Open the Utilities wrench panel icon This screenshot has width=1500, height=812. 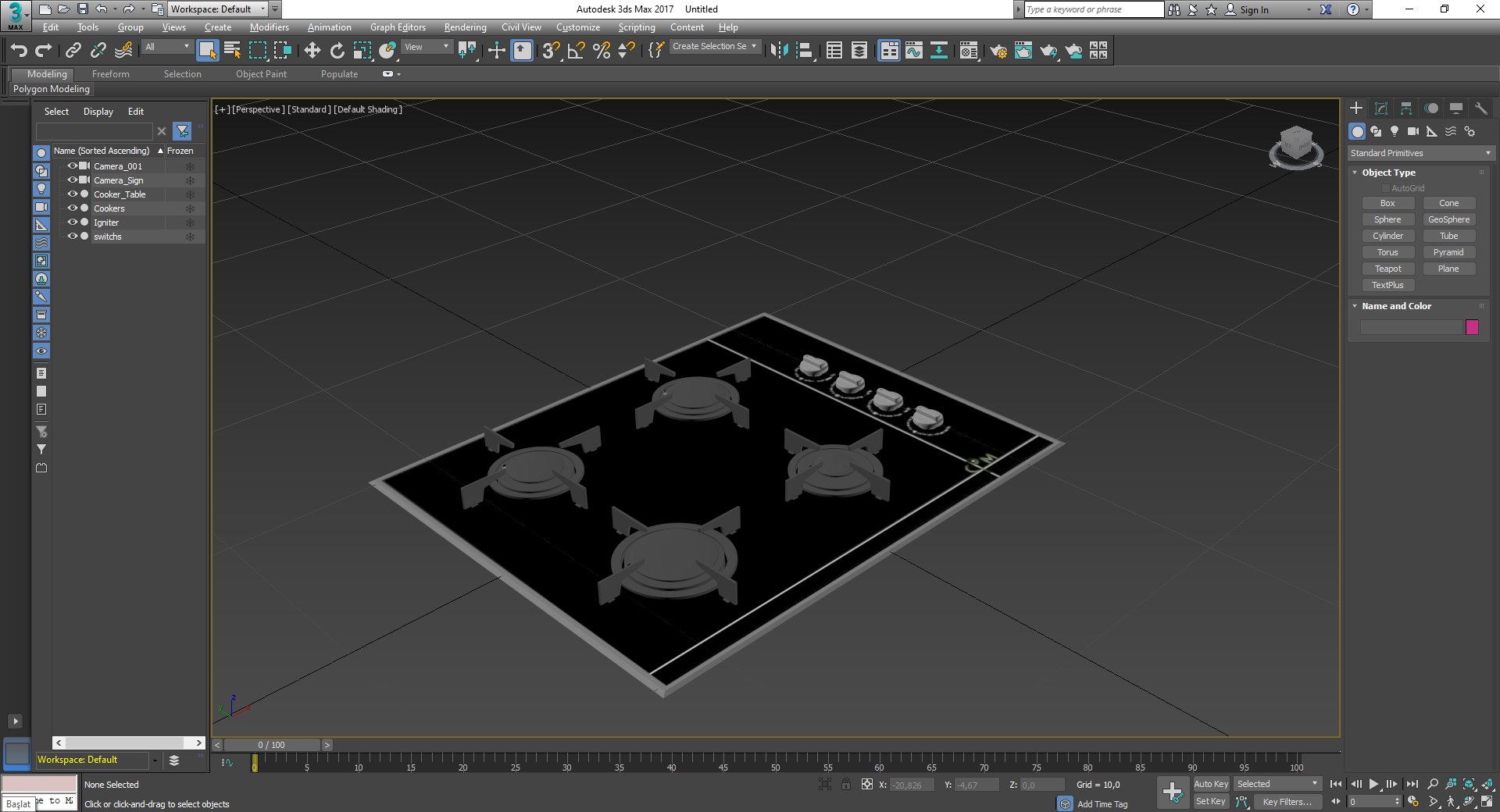(1480, 109)
